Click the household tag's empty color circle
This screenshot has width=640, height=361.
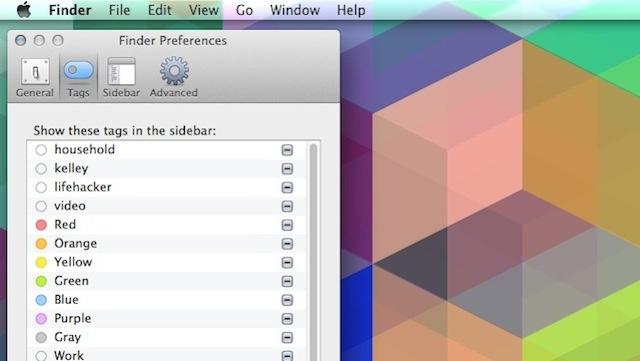41,150
